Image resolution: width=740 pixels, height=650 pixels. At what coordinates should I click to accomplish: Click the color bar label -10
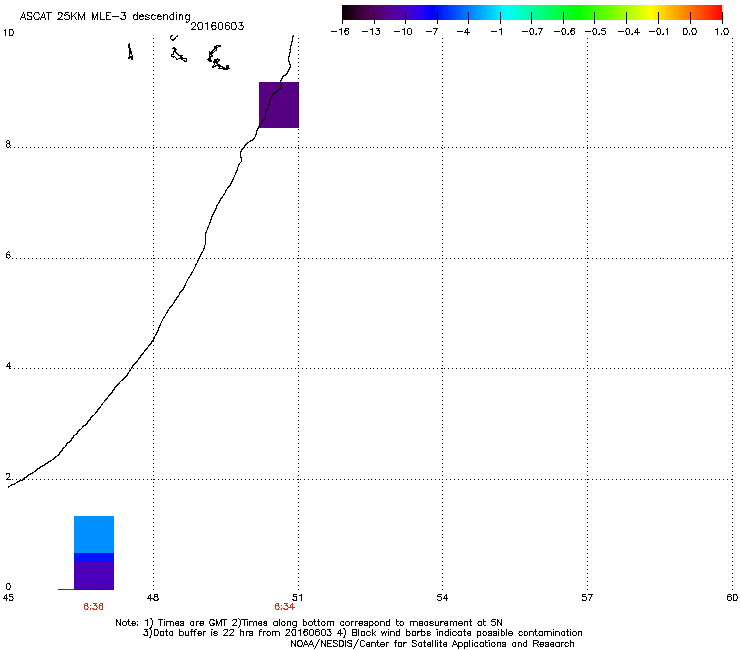tap(403, 32)
